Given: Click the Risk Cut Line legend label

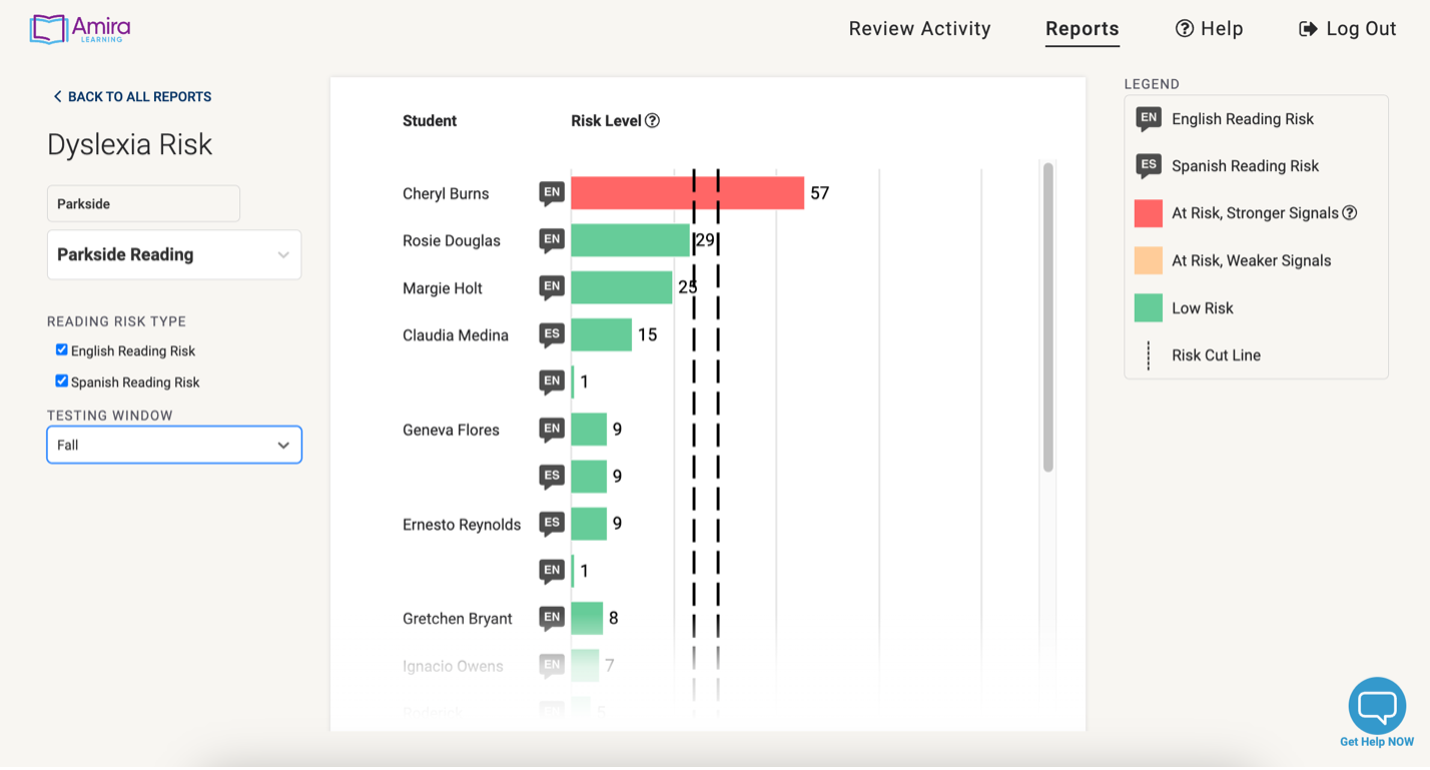Looking at the screenshot, I should click(1216, 355).
